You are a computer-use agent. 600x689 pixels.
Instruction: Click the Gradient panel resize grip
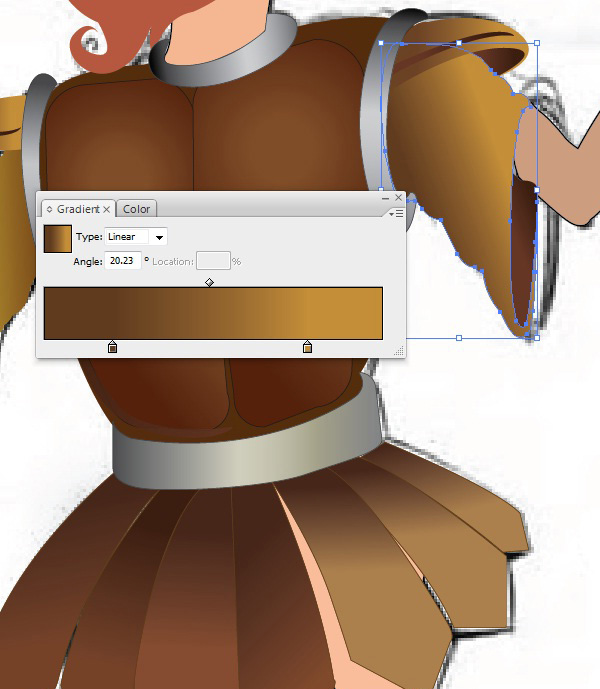(x=399, y=351)
